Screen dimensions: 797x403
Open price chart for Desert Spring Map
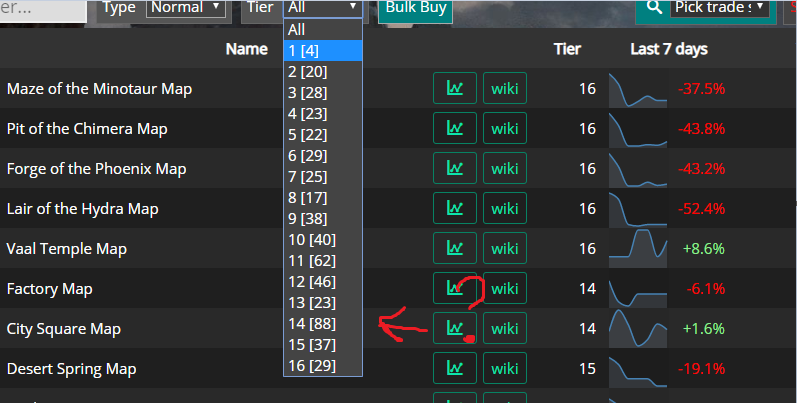coord(454,368)
